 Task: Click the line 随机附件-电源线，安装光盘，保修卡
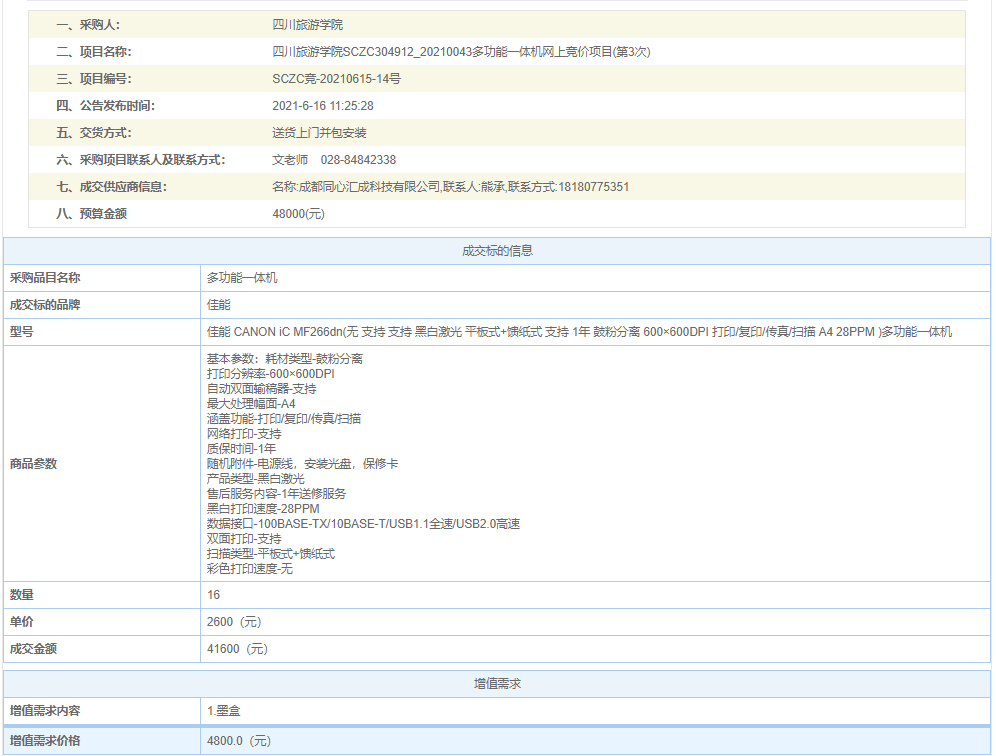[x=302, y=464]
